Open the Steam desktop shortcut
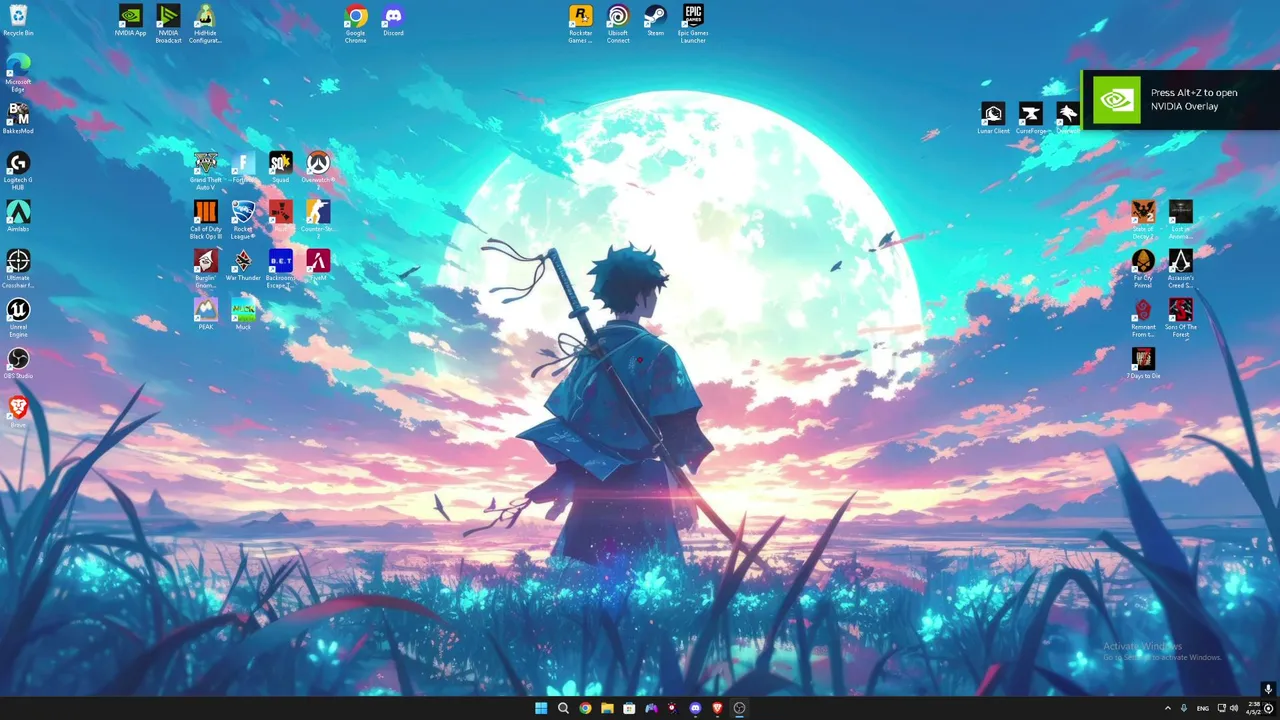Screen dimensions: 1280x720 point(655,20)
